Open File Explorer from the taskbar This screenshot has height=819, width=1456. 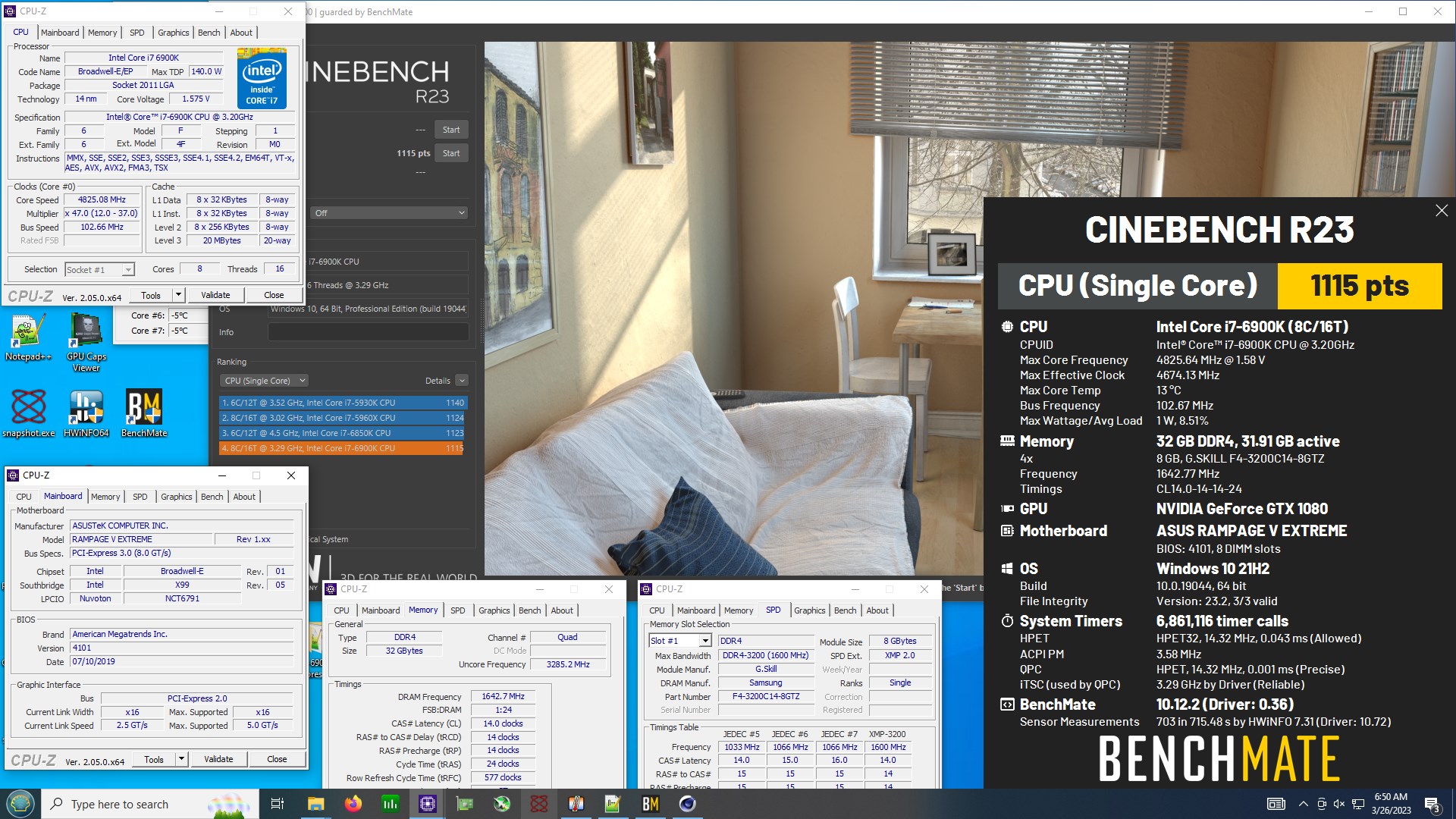point(315,804)
